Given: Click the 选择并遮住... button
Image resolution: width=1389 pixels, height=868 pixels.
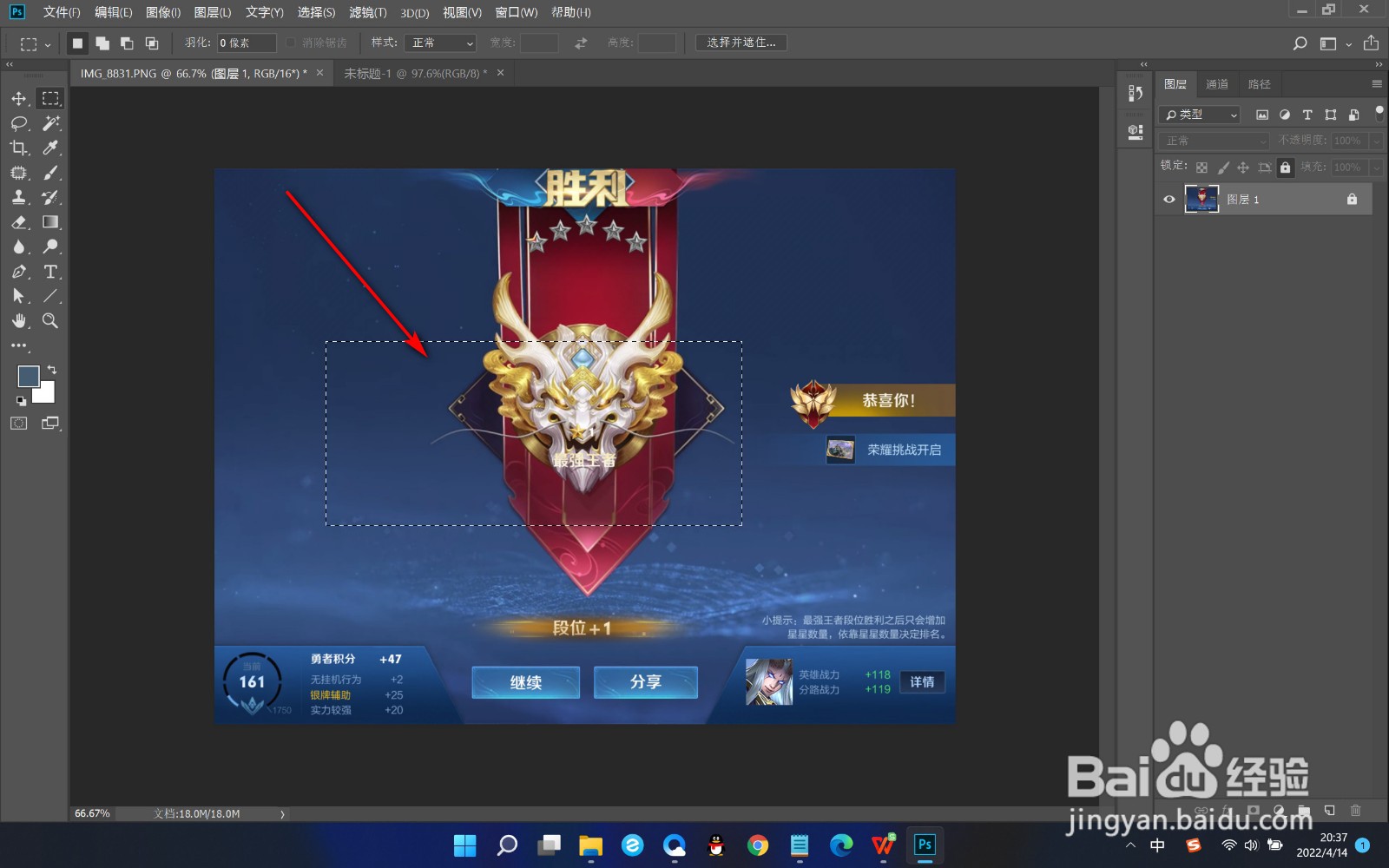Looking at the screenshot, I should point(741,43).
